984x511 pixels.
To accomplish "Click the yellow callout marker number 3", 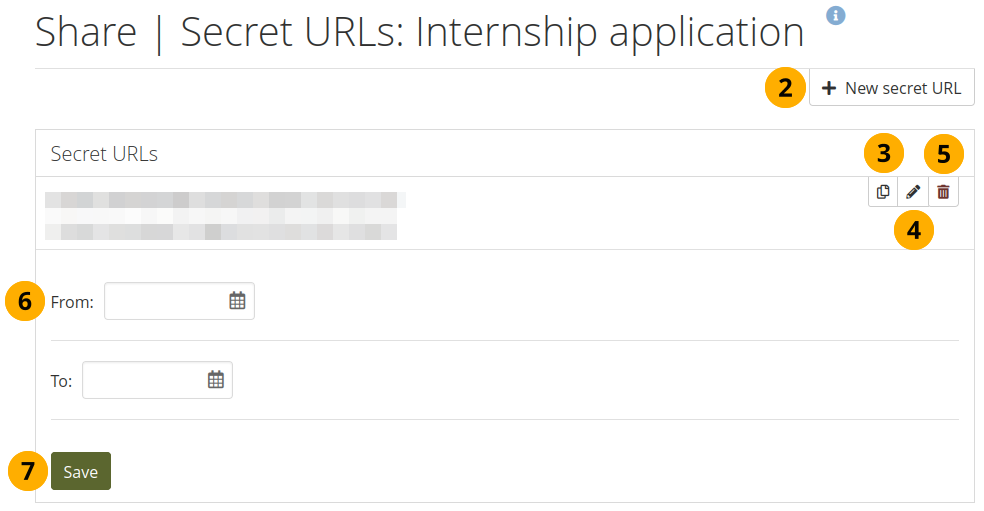I will click(x=883, y=154).
